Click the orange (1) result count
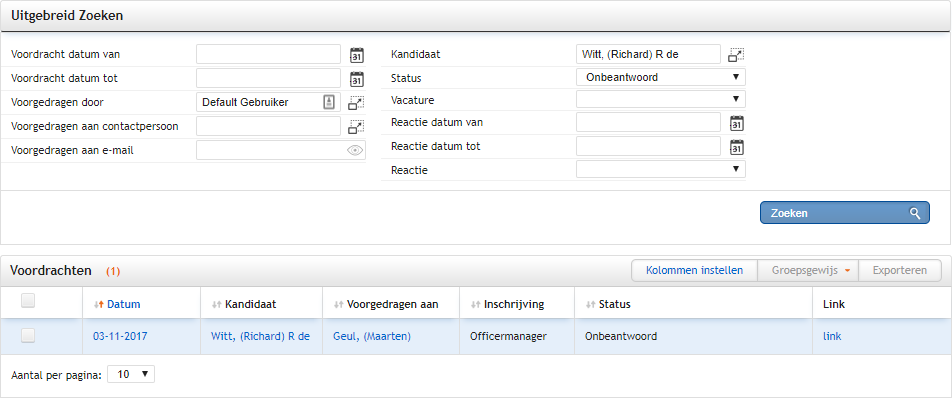The height and width of the screenshot is (398, 952). point(113,272)
